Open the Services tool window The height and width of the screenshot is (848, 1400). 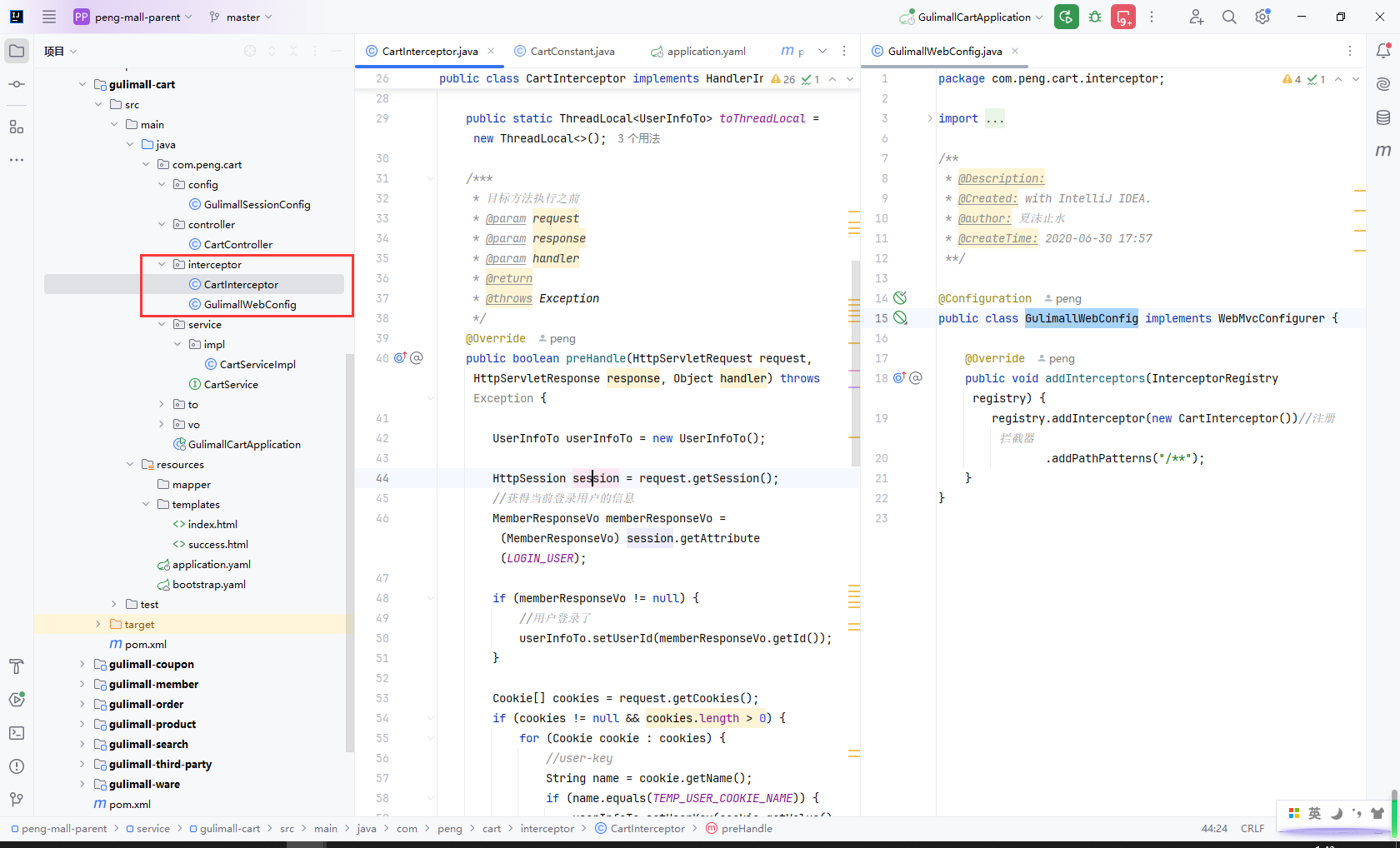[17, 700]
